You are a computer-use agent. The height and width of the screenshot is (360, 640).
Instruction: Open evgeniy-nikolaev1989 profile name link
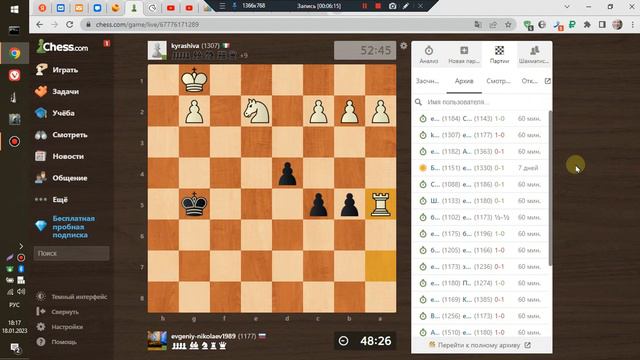203,336
